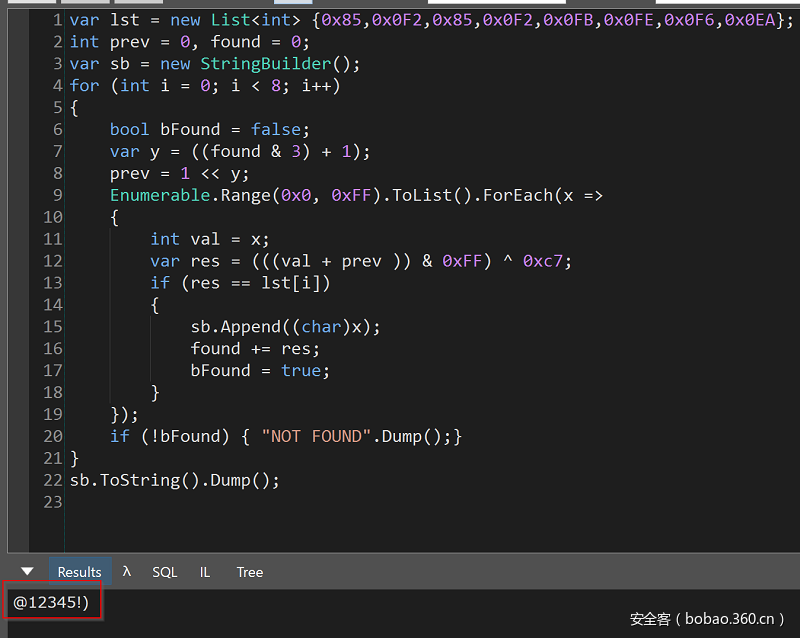800x638 pixels.
Task: Open the Tree tab
Action: [x=249, y=572]
